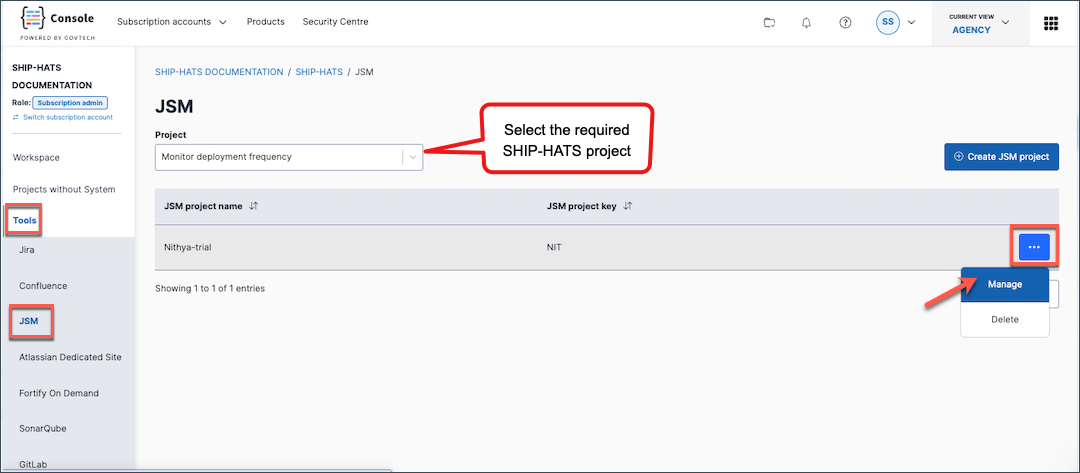Image resolution: width=1080 pixels, height=473 pixels.
Task: Open the Products menu
Action: pyautogui.click(x=265, y=21)
